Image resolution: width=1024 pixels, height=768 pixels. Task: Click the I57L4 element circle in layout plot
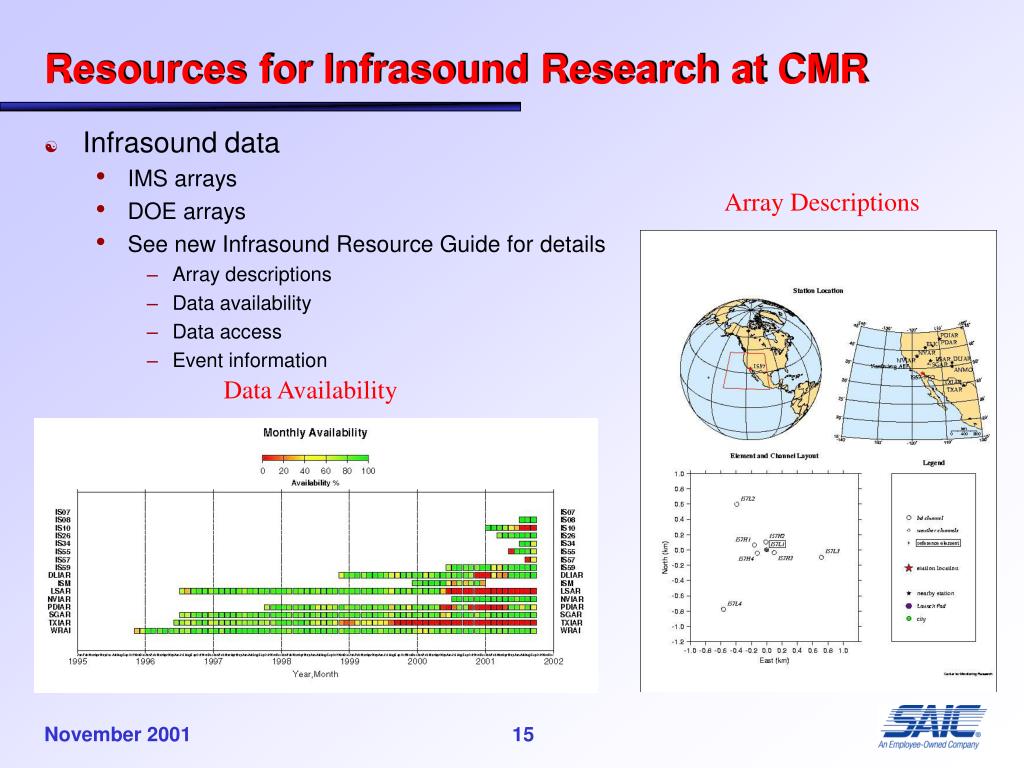point(723,609)
